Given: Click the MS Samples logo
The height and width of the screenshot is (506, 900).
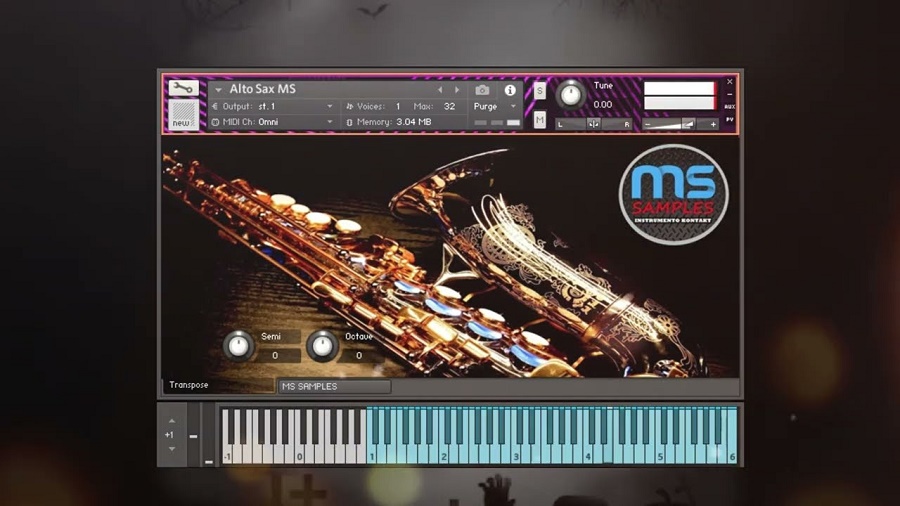Looking at the screenshot, I should (673, 194).
